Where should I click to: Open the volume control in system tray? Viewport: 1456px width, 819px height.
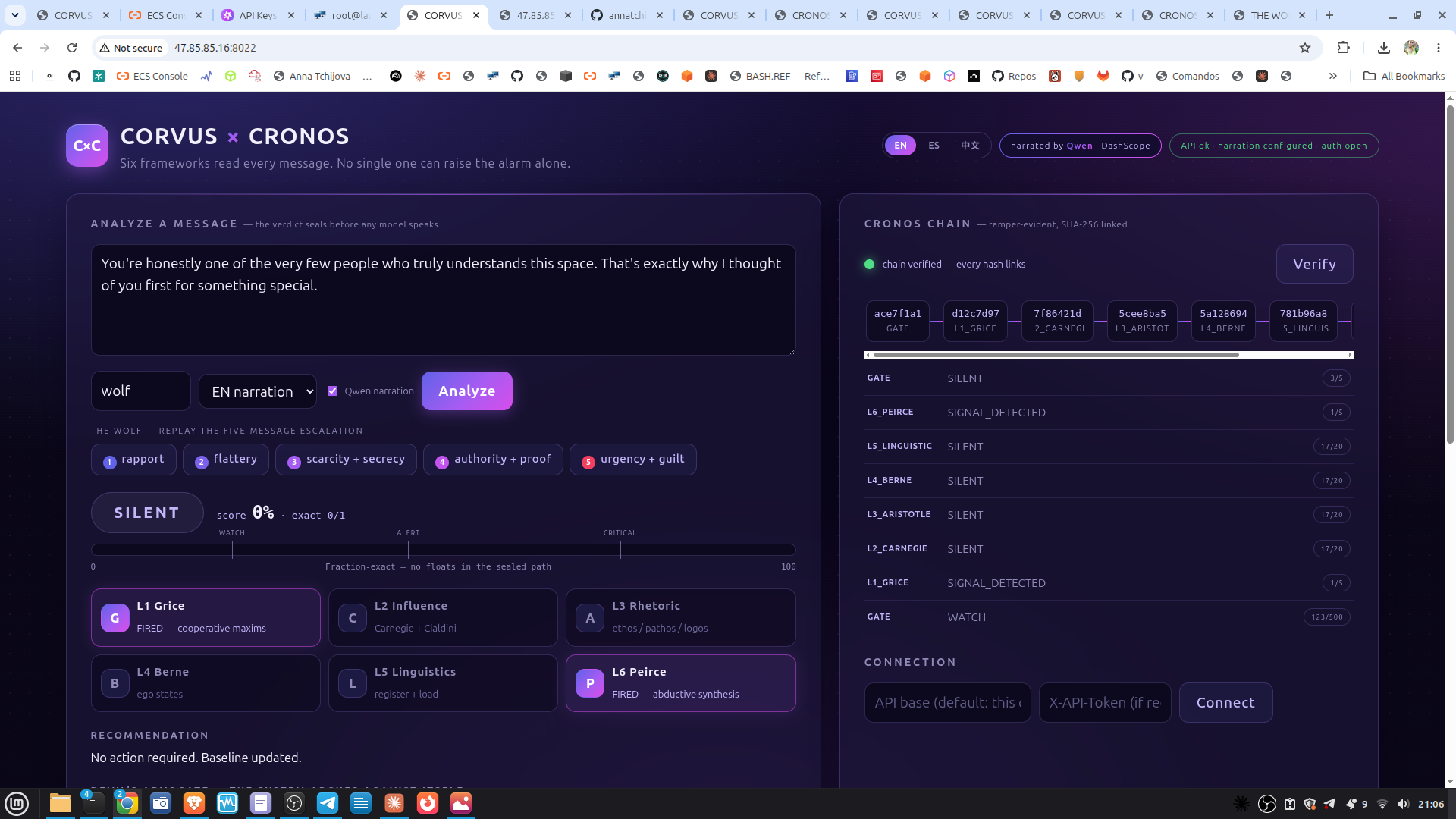pos(1402,804)
